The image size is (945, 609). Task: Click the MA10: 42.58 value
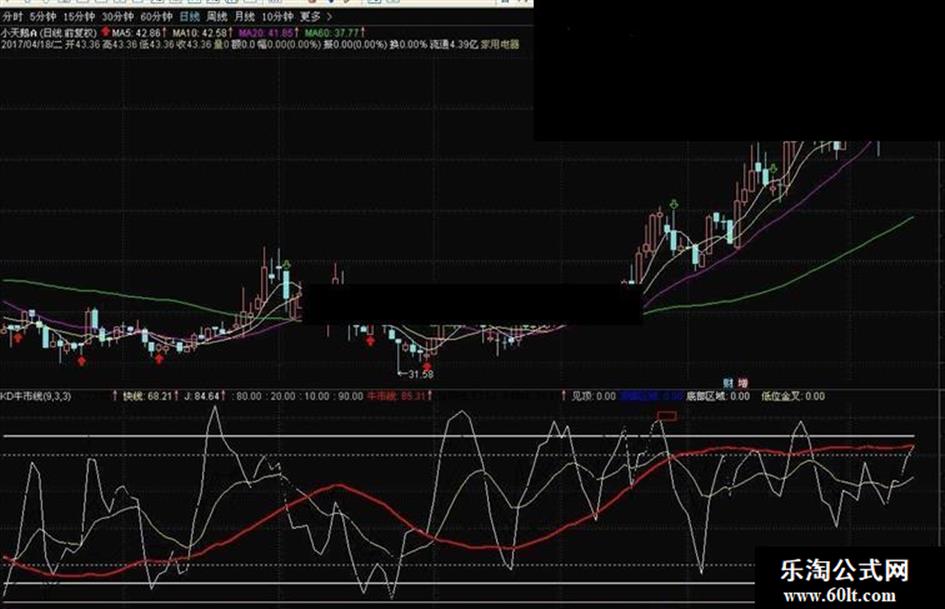pos(199,33)
